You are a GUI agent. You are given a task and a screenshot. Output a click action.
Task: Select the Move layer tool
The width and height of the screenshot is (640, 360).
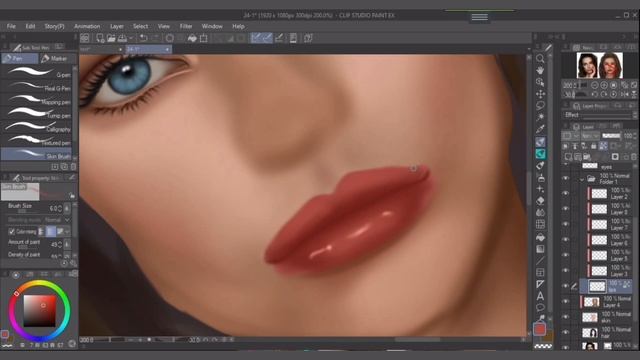(540, 94)
